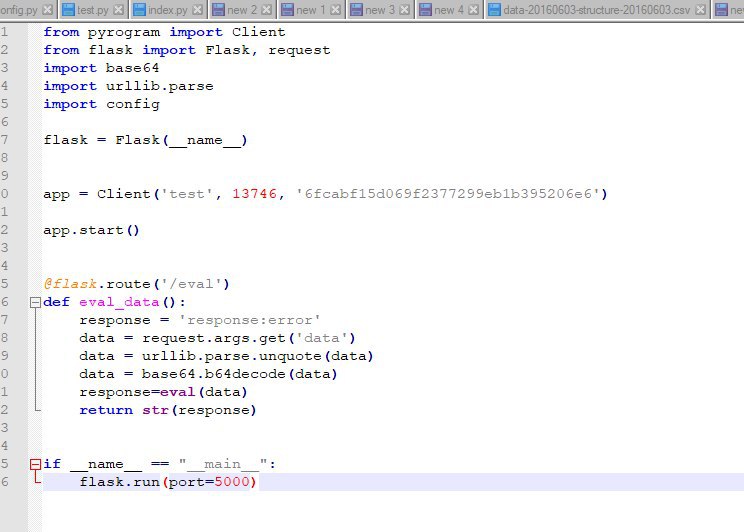Open the new 1 tab
744x532 pixels.
point(310,9)
